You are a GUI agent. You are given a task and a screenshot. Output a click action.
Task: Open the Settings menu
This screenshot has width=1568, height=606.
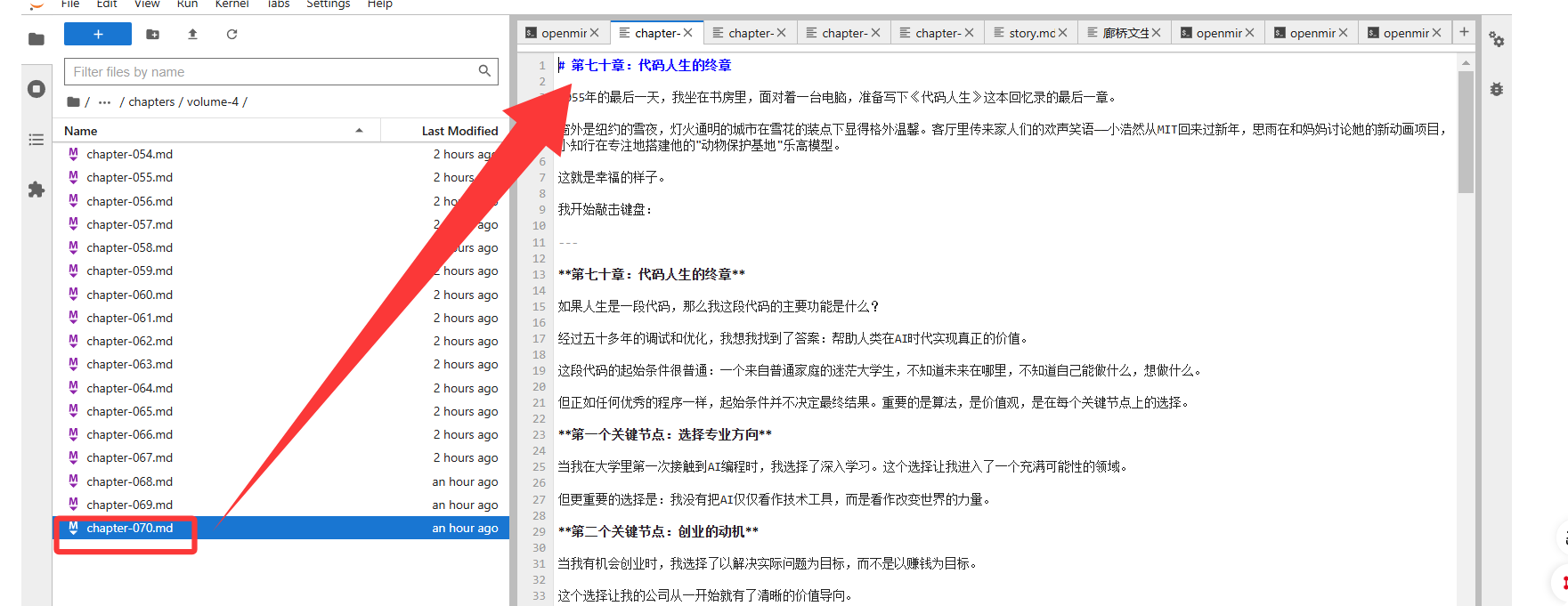point(328,4)
